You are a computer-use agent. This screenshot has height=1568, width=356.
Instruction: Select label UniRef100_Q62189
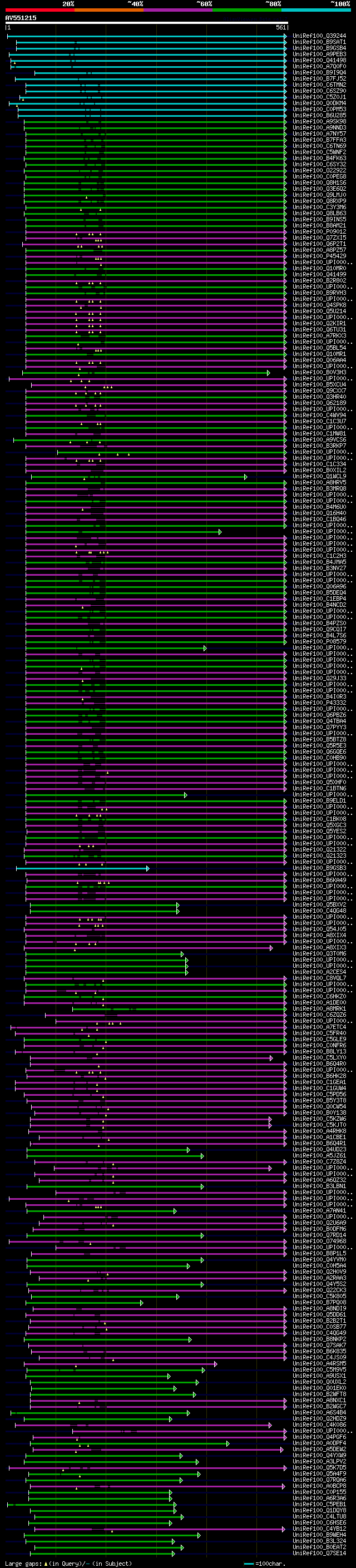pyautogui.click(x=319, y=403)
